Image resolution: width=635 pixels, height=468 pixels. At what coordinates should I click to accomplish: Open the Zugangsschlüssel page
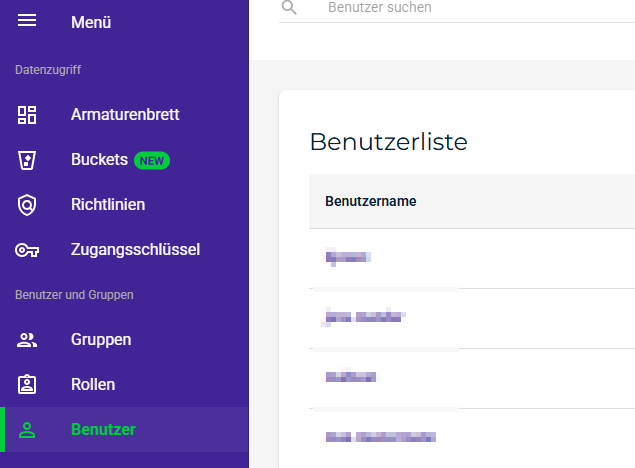(x=135, y=250)
